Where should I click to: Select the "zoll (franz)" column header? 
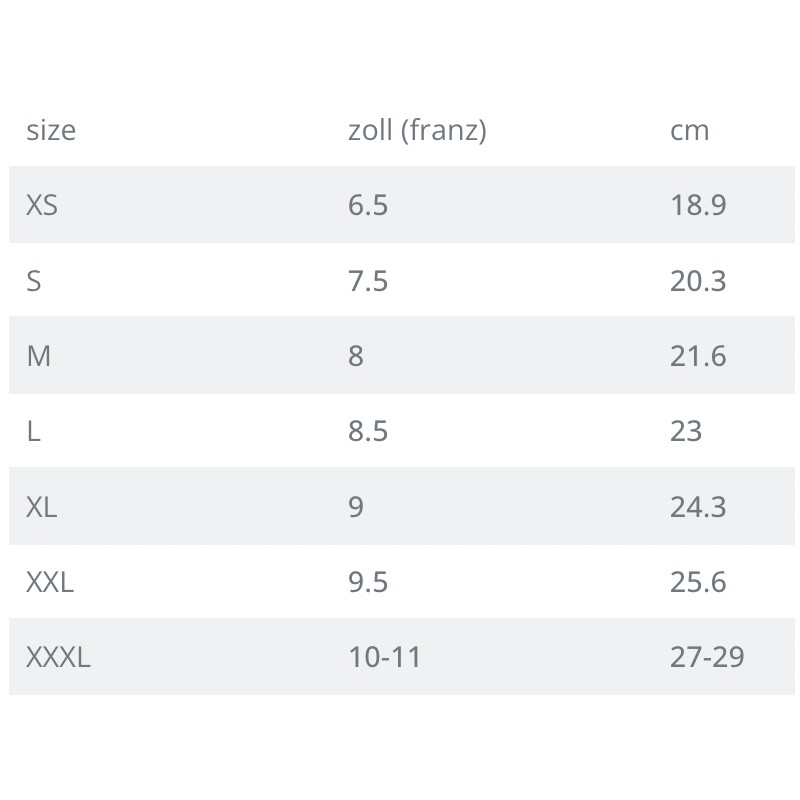point(417,130)
